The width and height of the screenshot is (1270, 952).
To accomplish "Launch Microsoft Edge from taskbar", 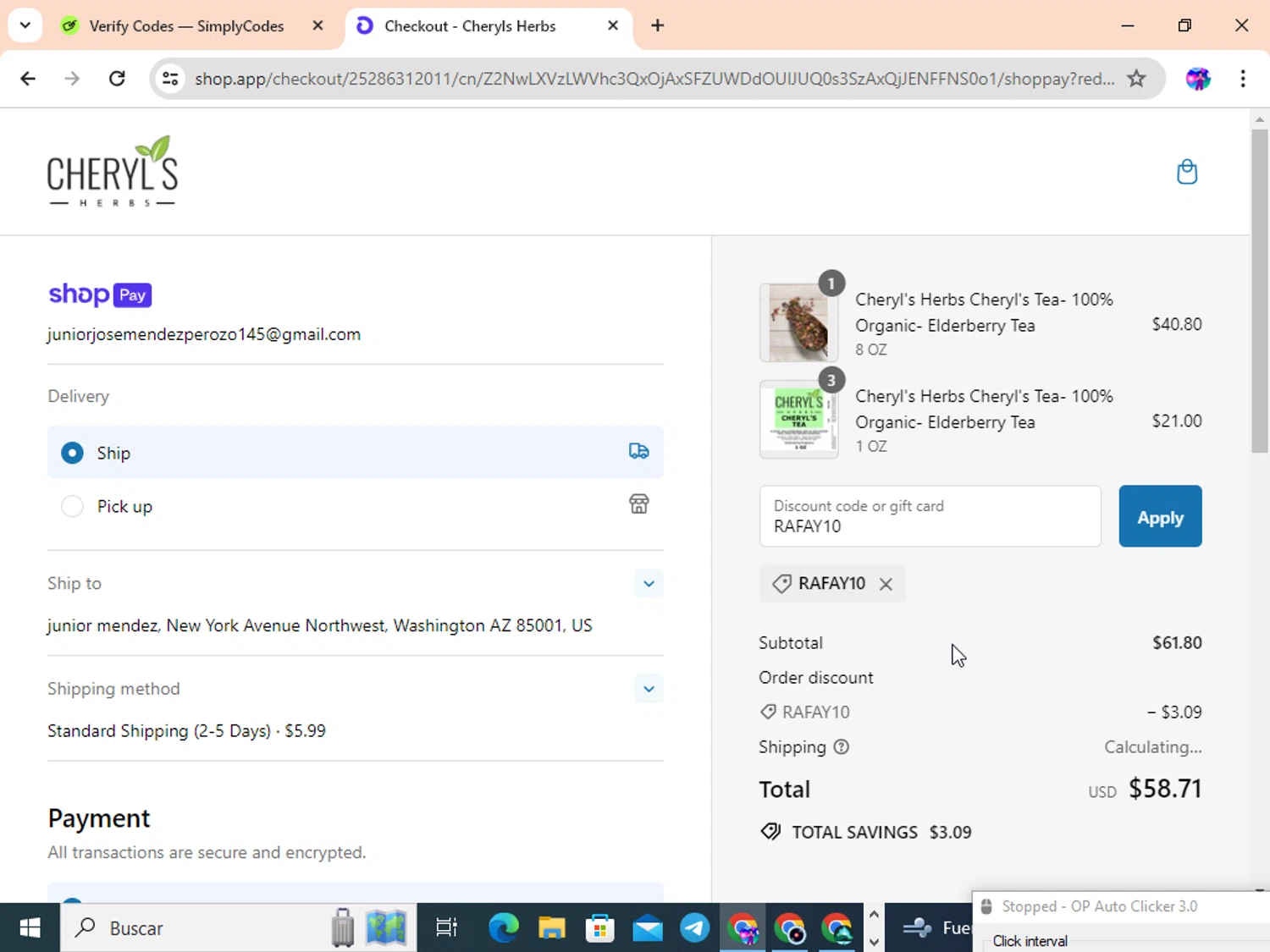I will click(503, 928).
